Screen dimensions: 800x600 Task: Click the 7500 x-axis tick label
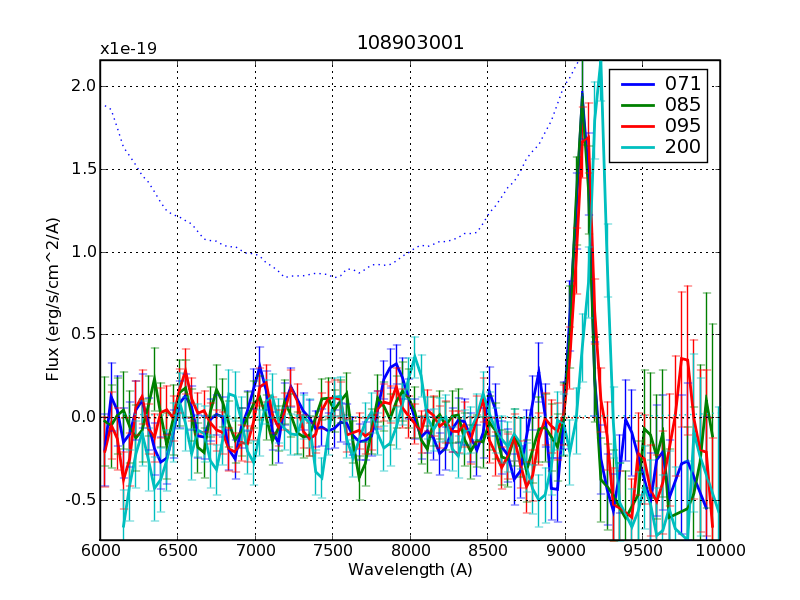pos(332,551)
